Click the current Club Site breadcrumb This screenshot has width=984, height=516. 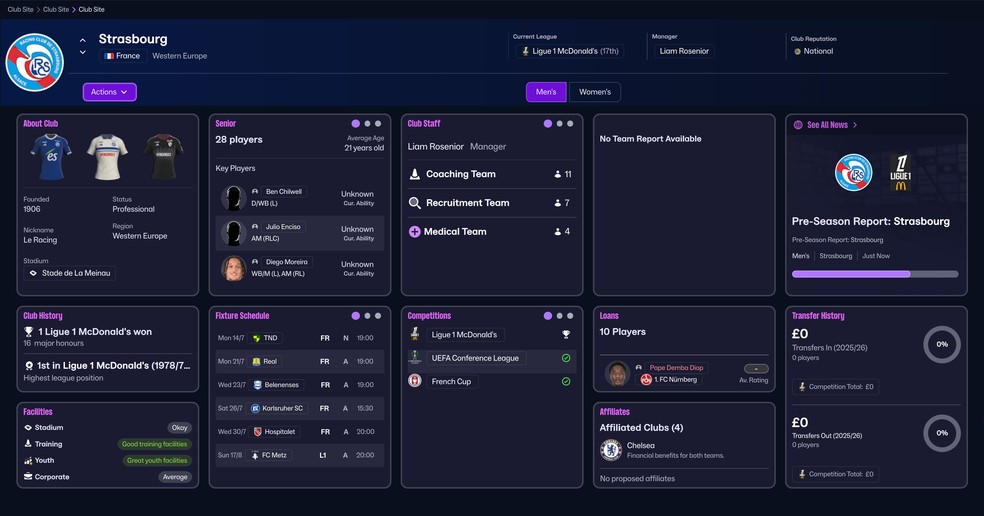(92, 9)
